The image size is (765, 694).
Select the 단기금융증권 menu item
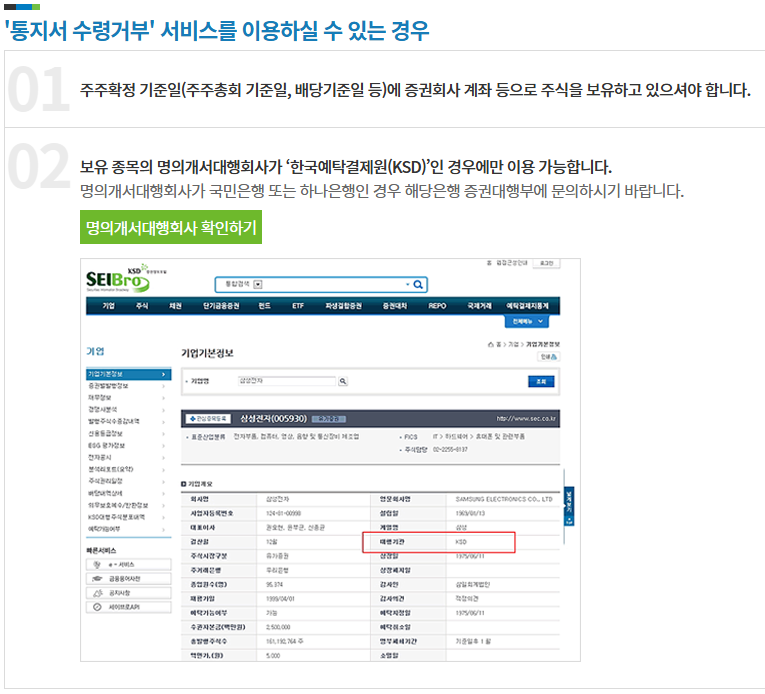pos(221,306)
